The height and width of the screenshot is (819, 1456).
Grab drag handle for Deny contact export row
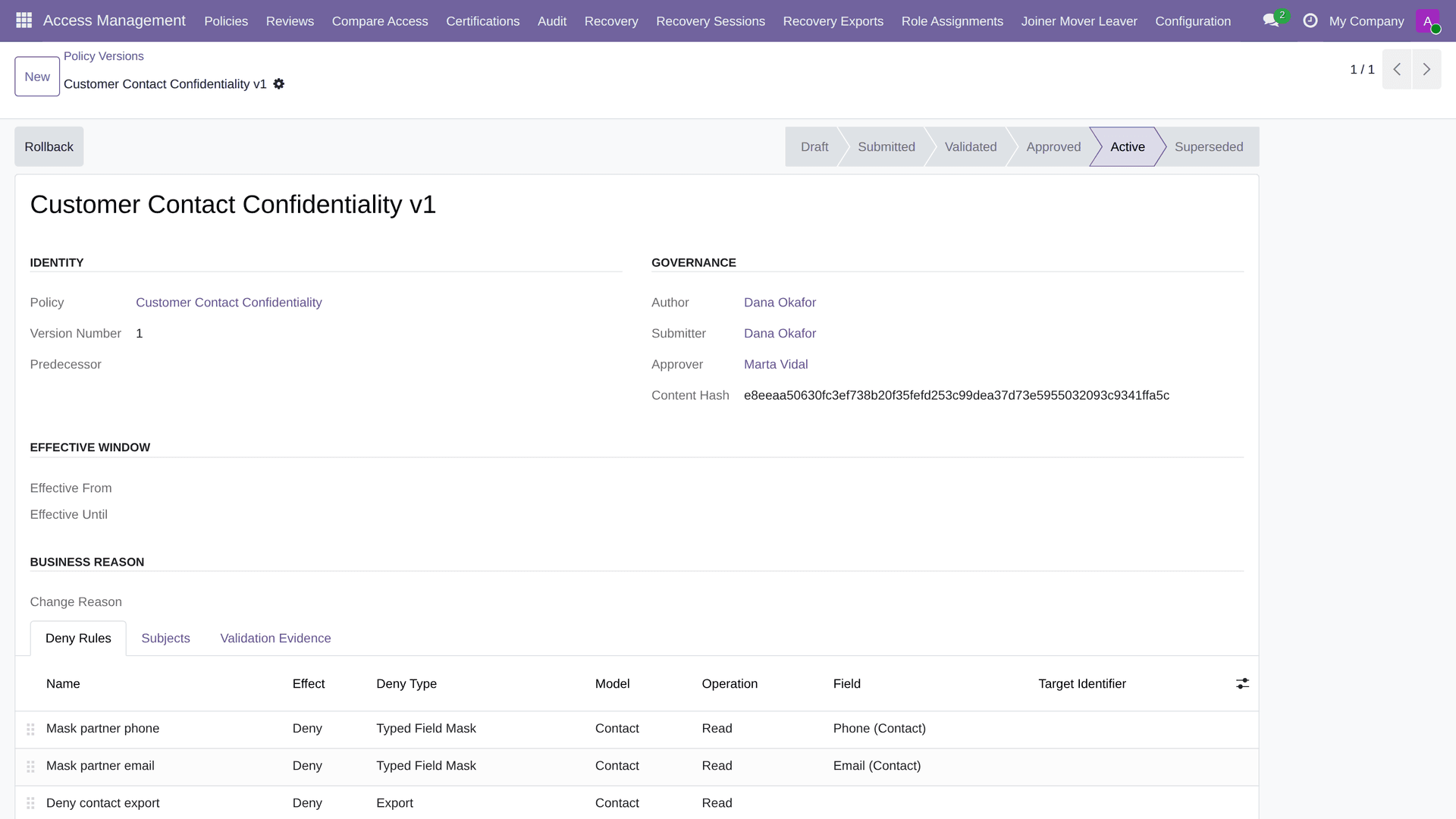pos(30,803)
